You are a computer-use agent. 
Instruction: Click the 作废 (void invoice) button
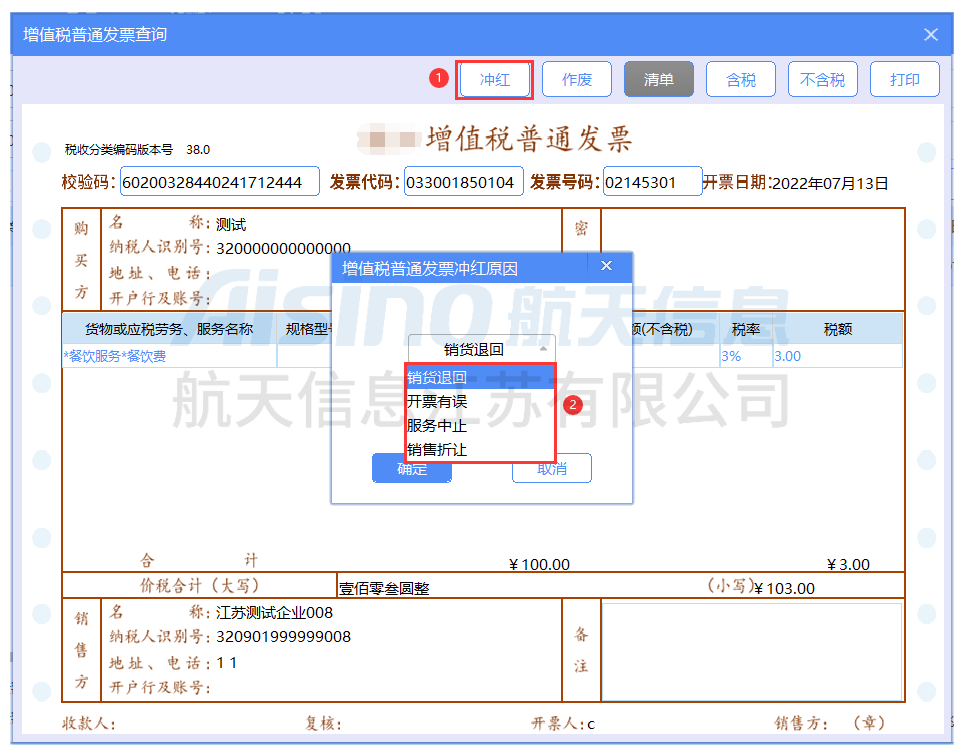pos(576,78)
